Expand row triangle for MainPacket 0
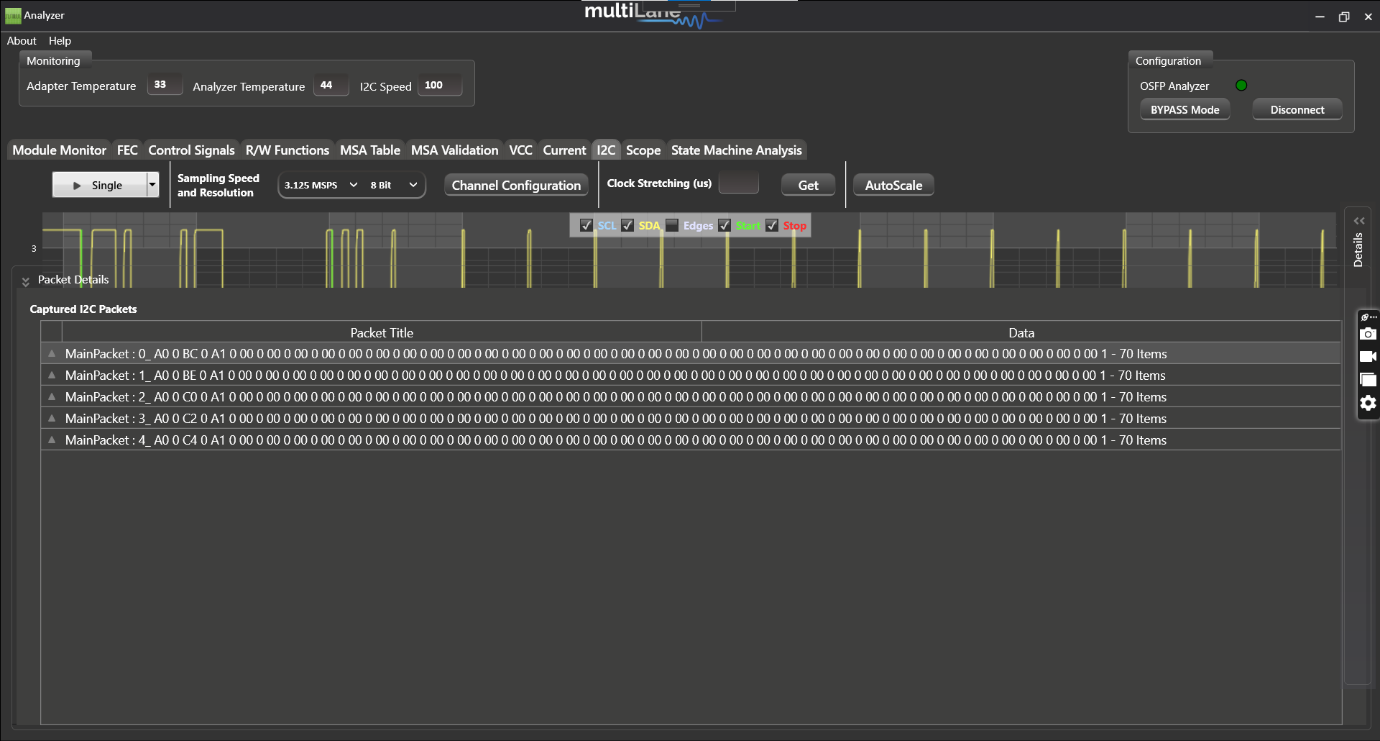 (x=52, y=354)
